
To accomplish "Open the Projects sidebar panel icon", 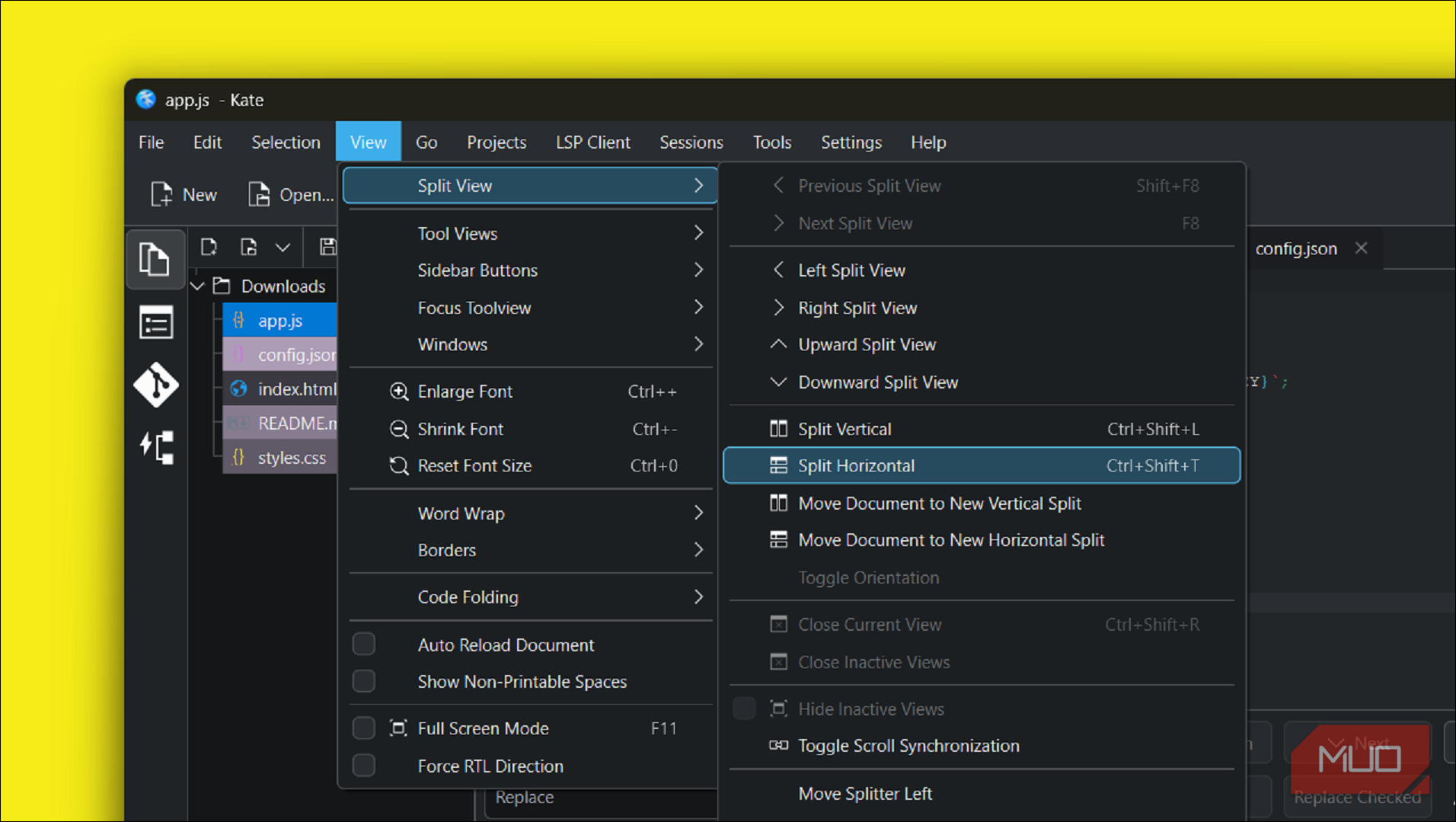I will pos(157,447).
